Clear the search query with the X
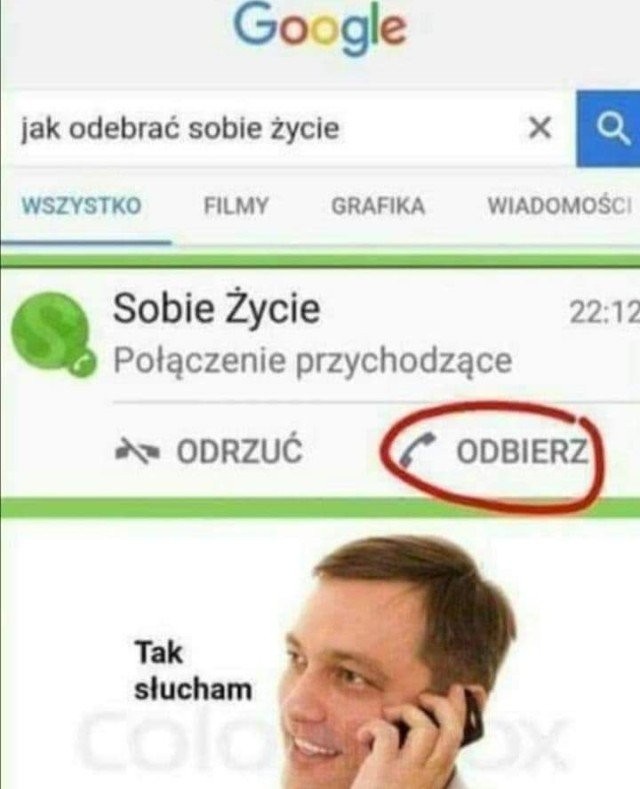 coord(540,127)
